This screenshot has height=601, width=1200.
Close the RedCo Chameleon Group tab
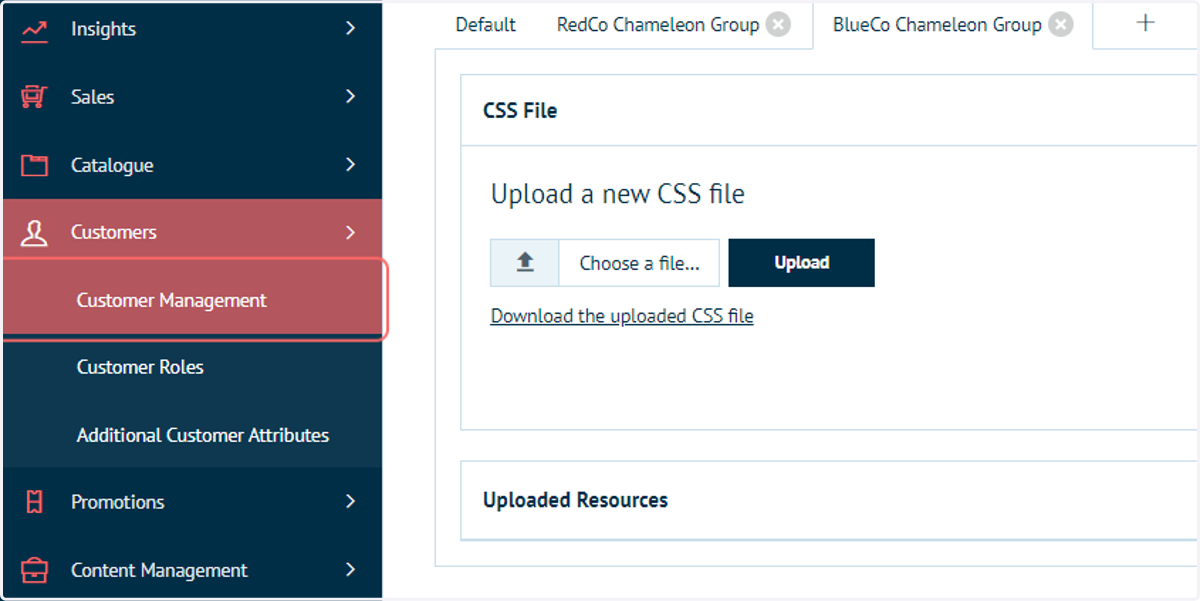(778, 25)
